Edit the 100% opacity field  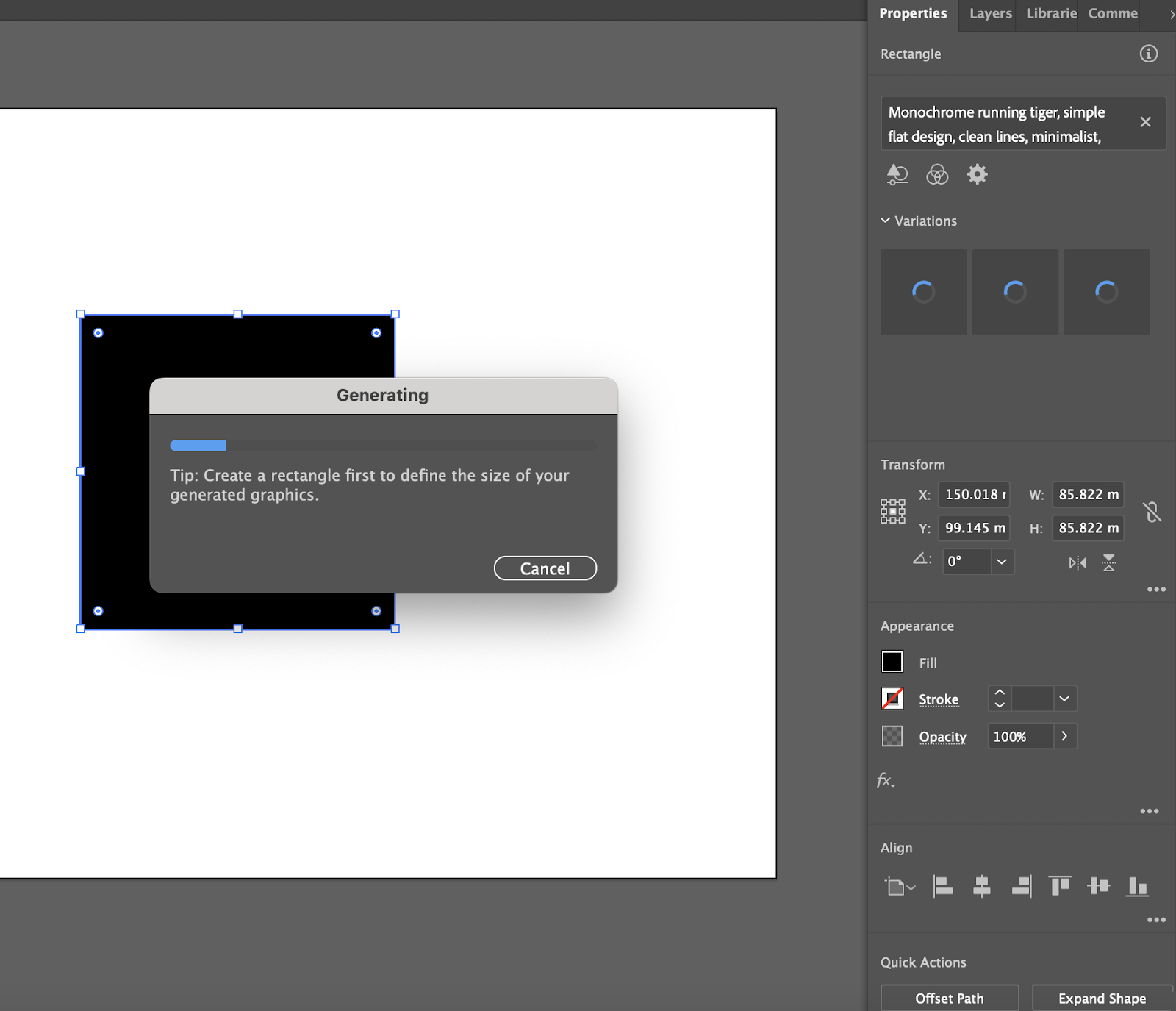click(1020, 737)
